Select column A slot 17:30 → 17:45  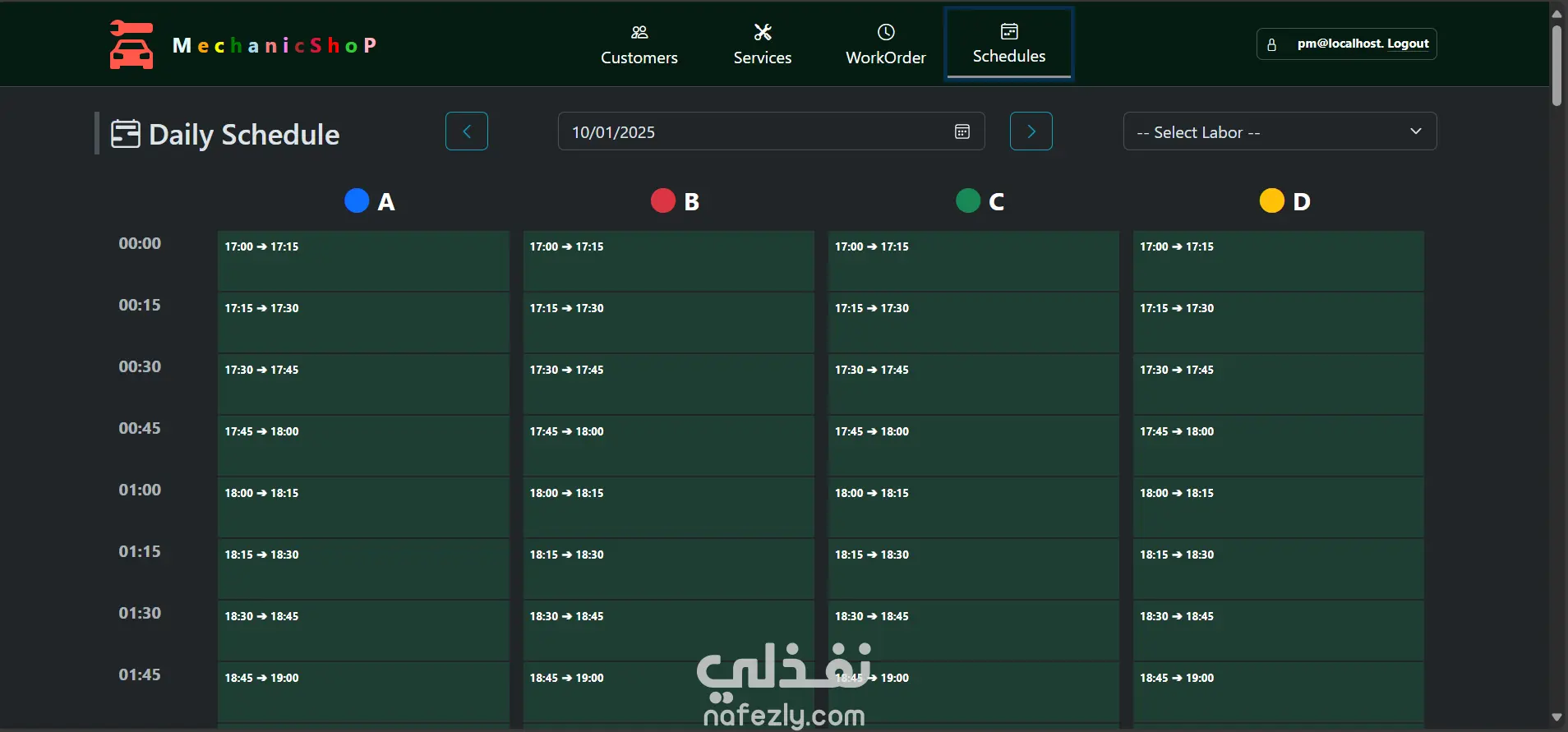point(363,384)
